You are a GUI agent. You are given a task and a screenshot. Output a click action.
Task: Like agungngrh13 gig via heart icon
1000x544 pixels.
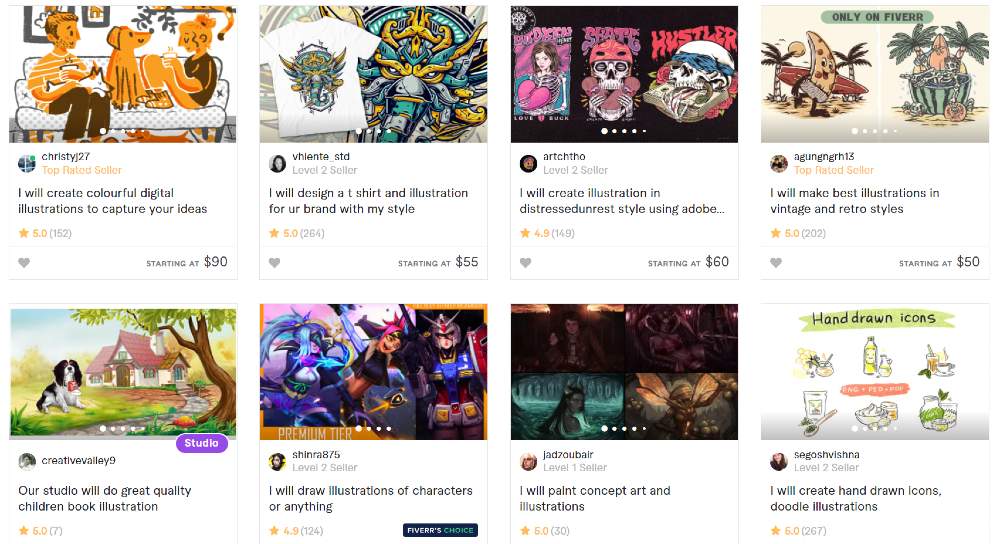click(x=776, y=263)
